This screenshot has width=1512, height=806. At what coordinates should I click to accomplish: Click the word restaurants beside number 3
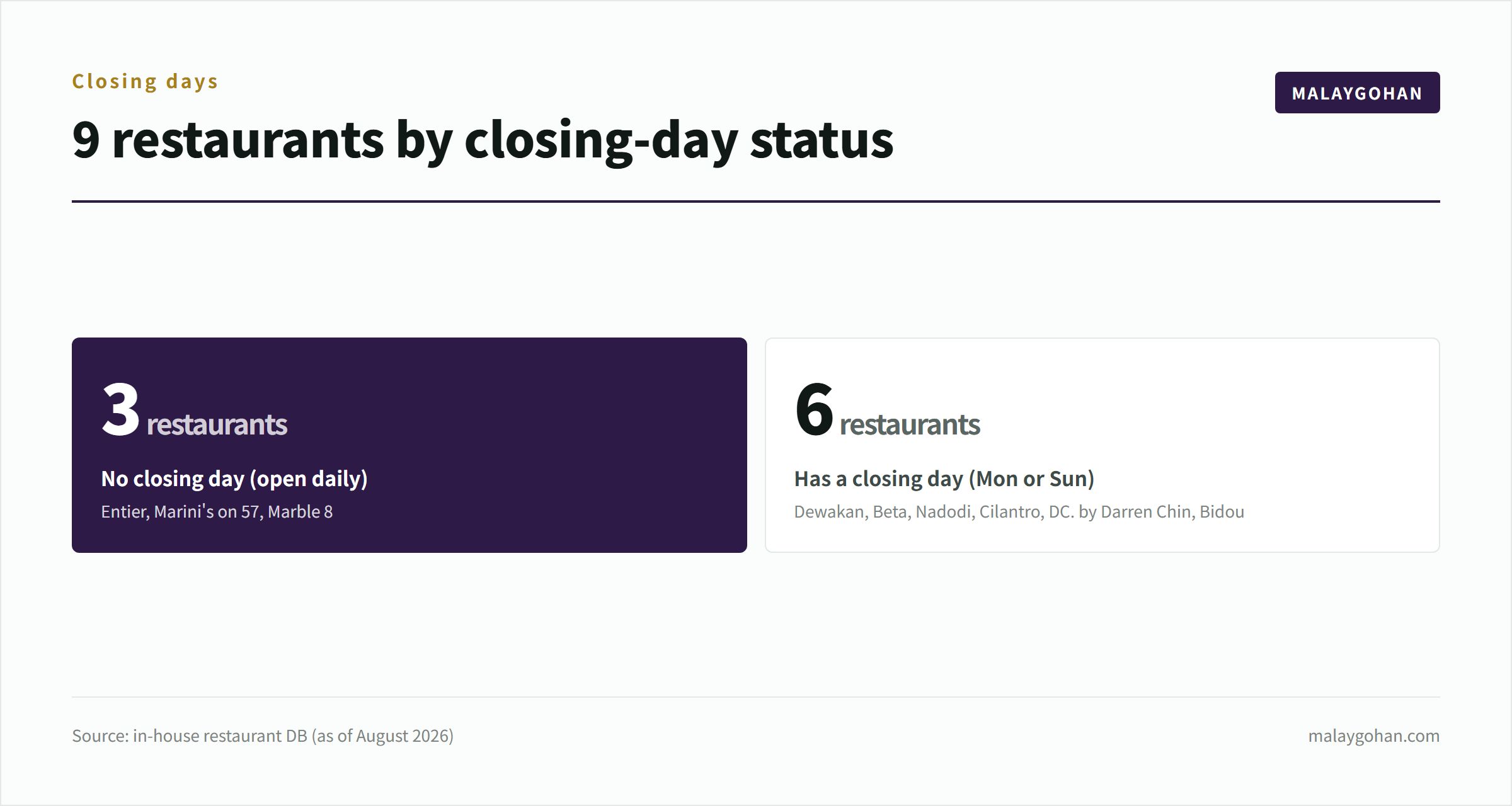click(x=217, y=424)
